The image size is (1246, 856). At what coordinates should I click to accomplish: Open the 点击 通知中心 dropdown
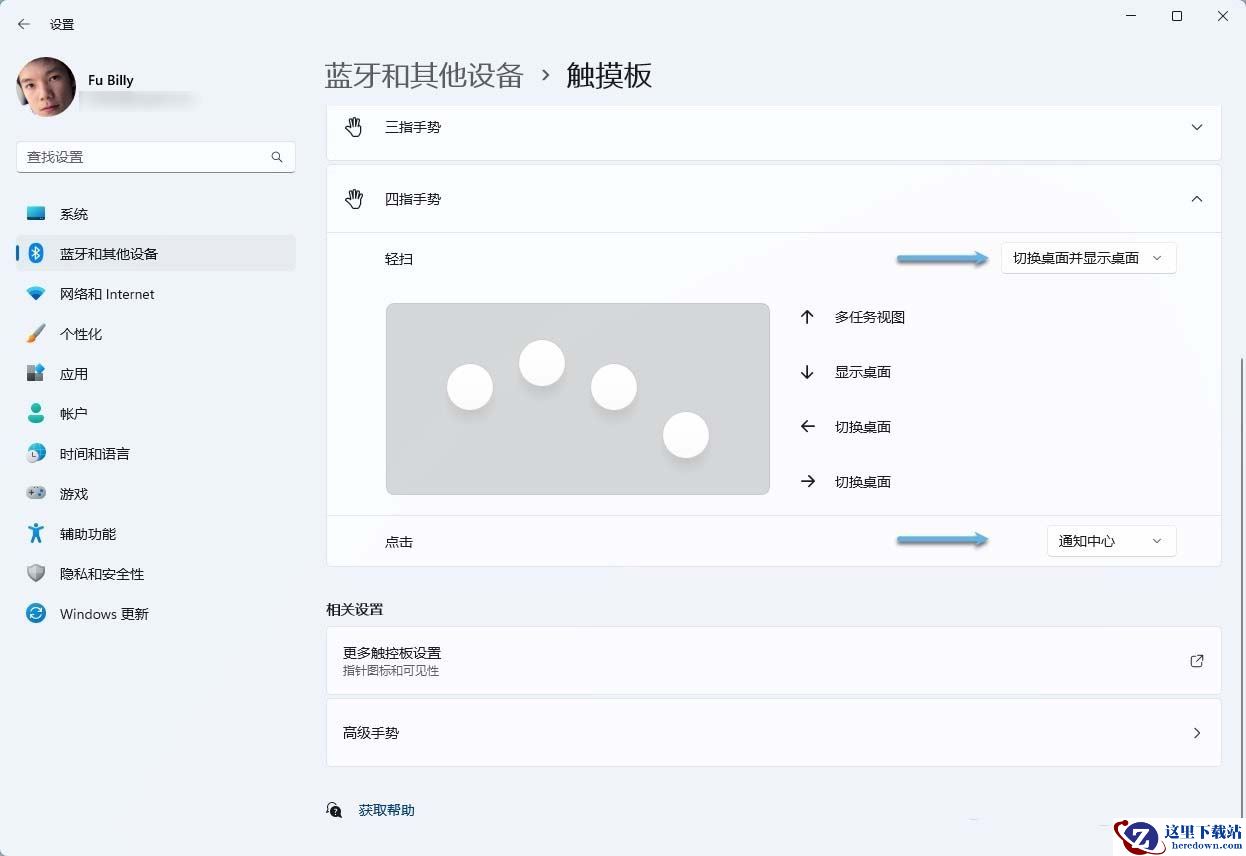(1111, 541)
